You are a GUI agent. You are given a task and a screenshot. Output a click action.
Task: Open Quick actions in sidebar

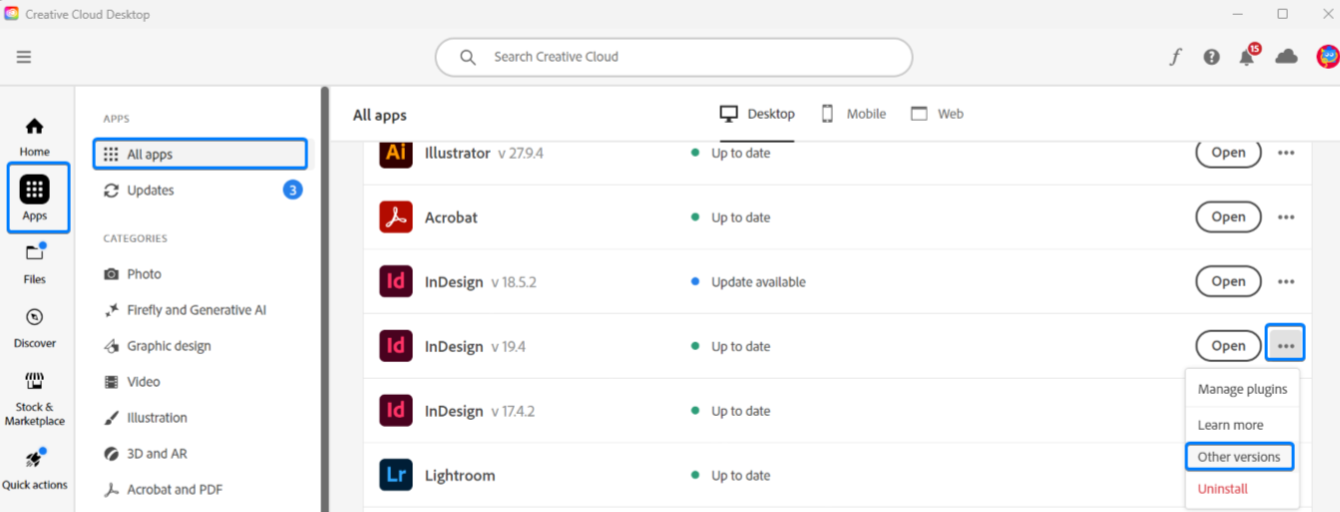pyautogui.click(x=35, y=470)
